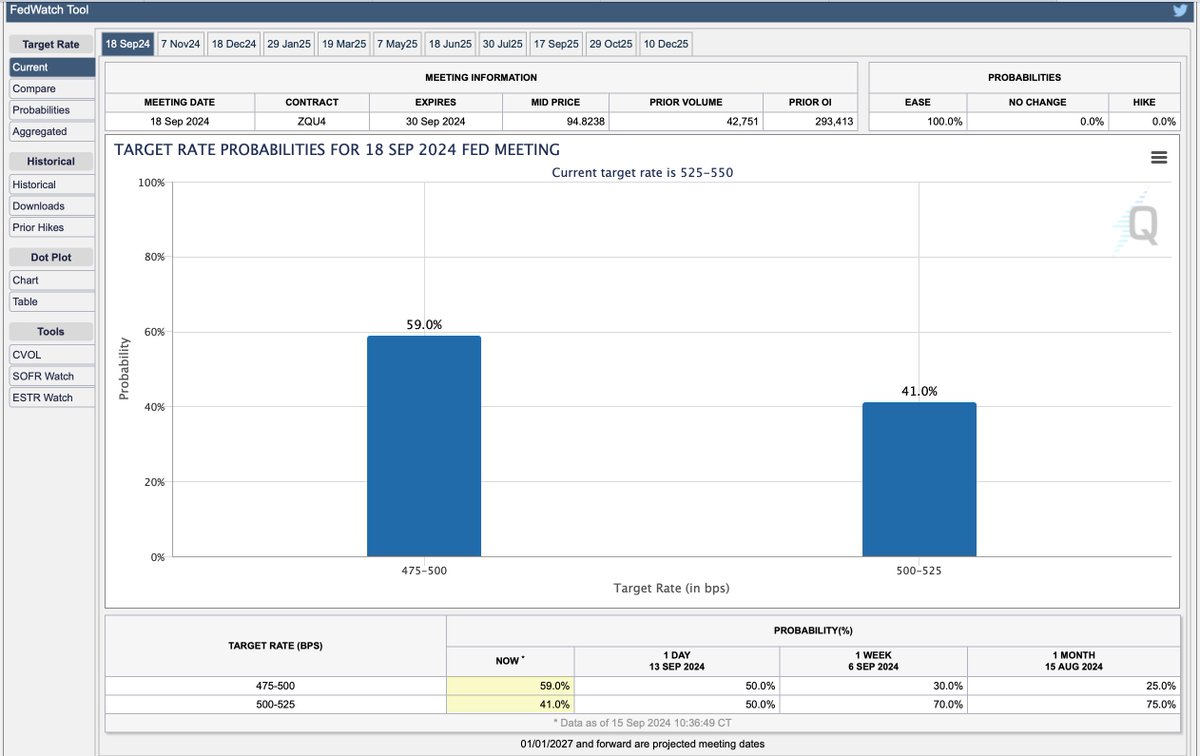Screen dimensions: 1200x756
Task: Open the 19 Mar25 meeting tab
Action: (x=345, y=44)
